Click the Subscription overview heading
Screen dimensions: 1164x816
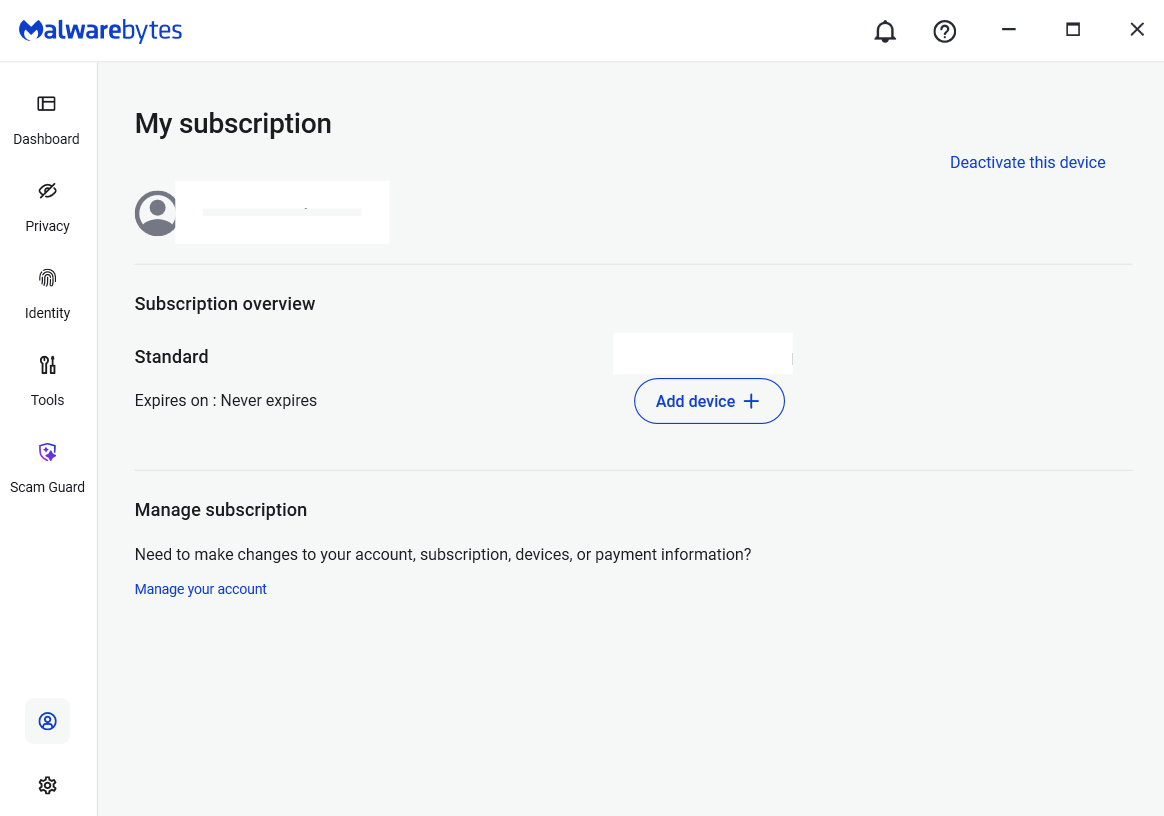click(225, 304)
